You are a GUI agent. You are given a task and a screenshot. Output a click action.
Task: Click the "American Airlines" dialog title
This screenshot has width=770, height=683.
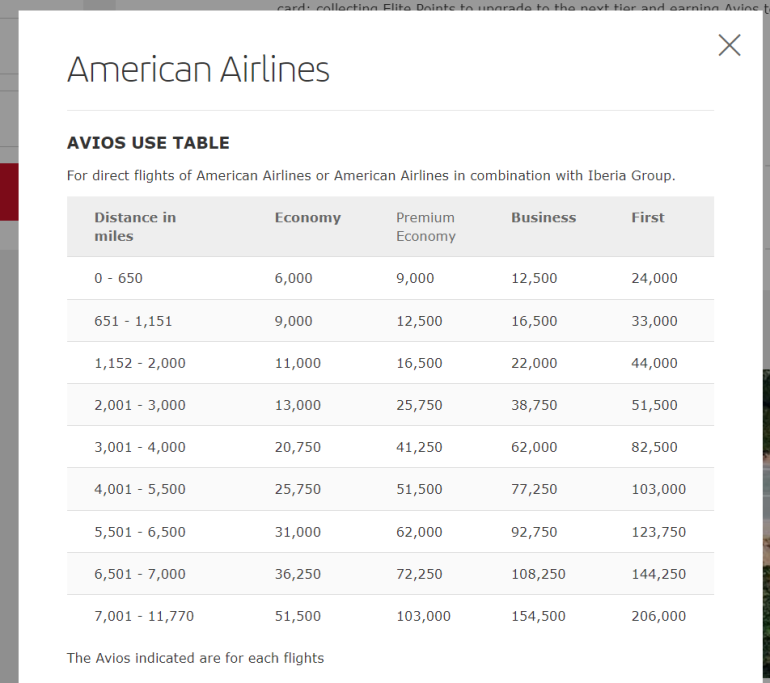[198, 70]
